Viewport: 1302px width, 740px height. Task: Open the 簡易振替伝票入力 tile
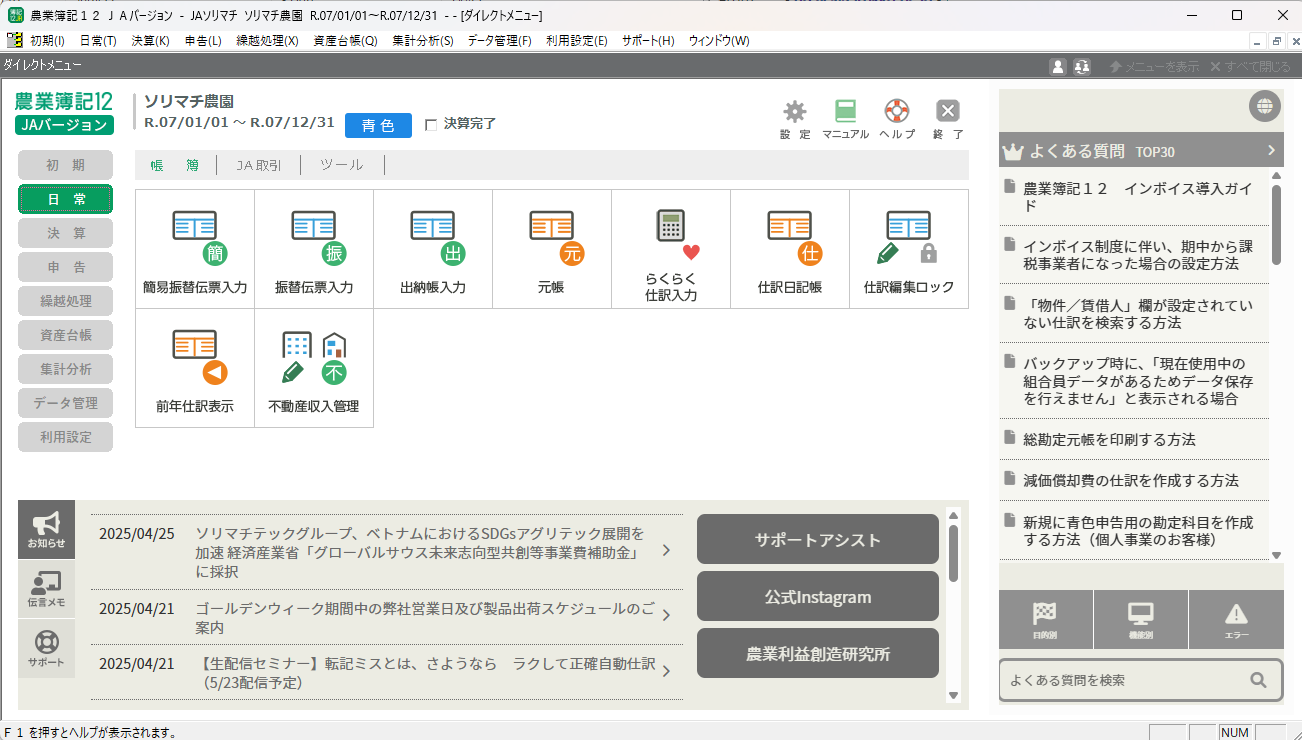pyautogui.click(x=195, y=249)
